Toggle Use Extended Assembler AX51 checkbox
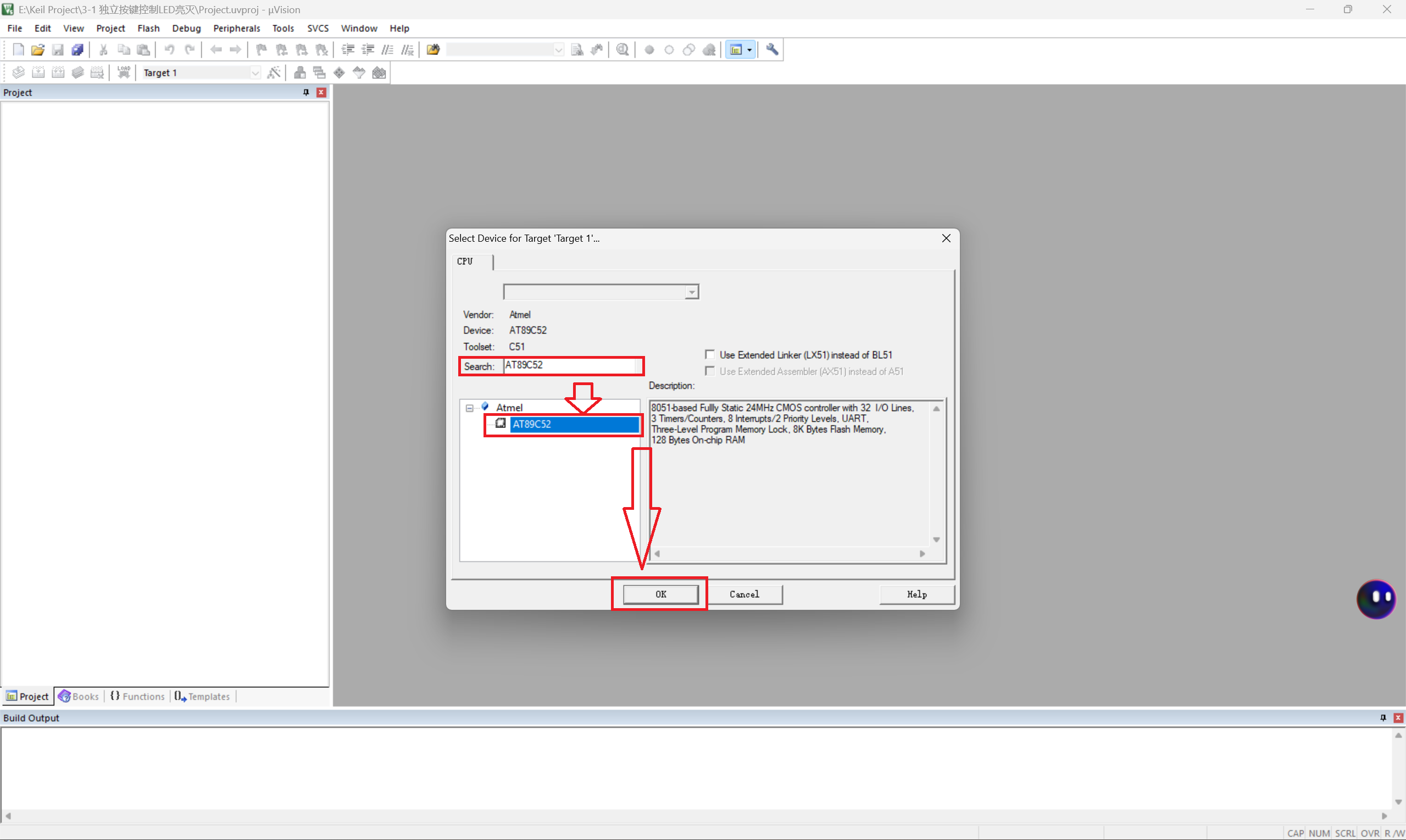The image size is (1406, 840). [710, 371]
